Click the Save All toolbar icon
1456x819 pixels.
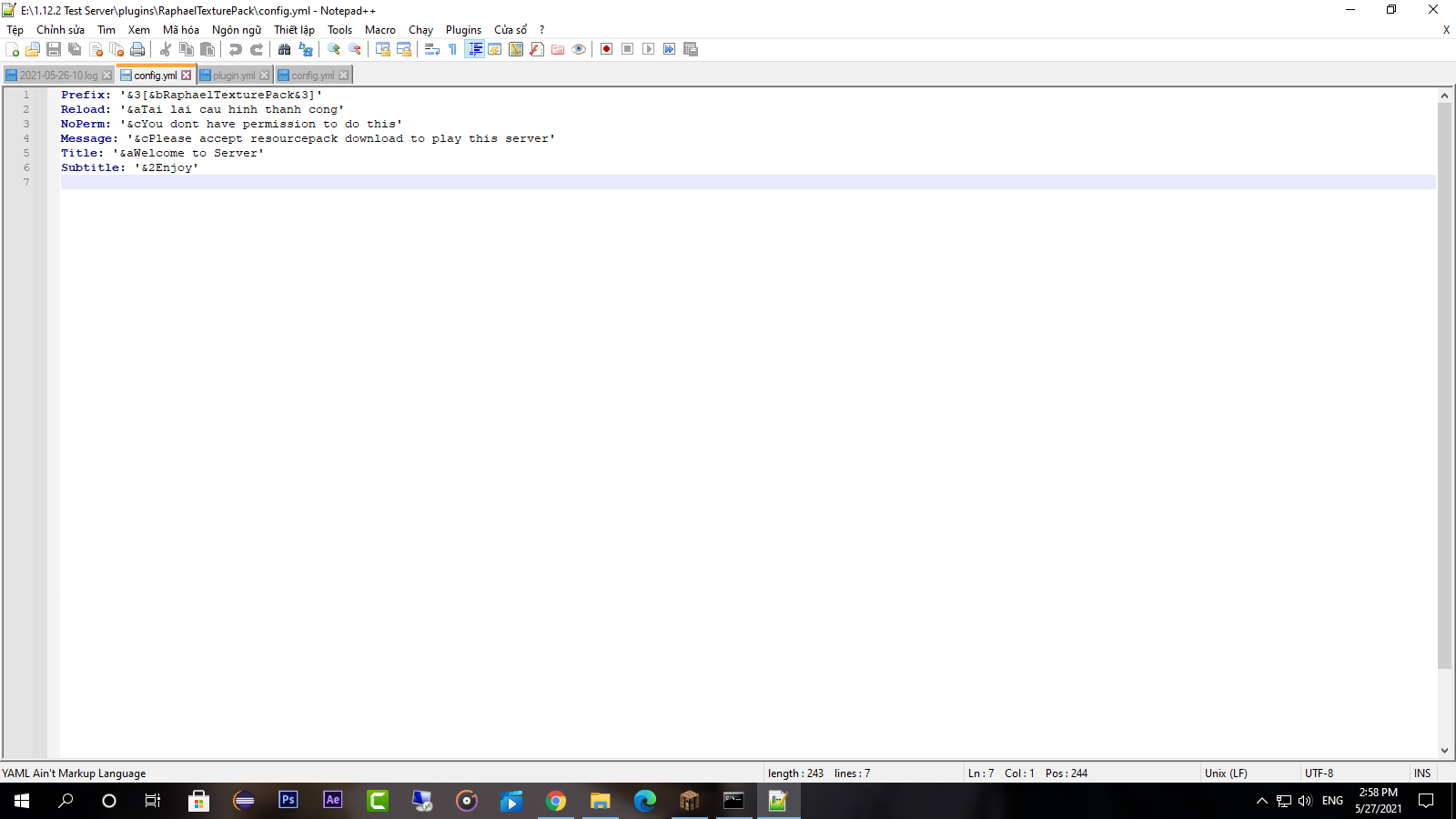75,49
